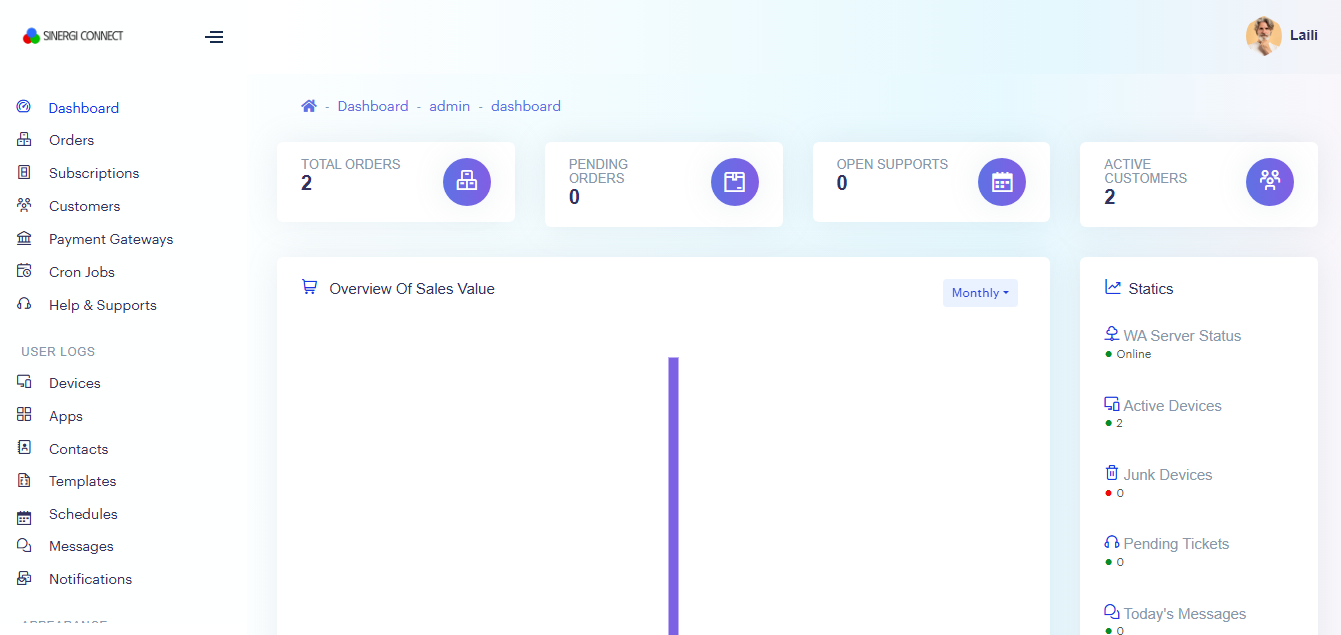The width and height of the screenshot is (1341, 635).
Task: Open the Monthly period dropdown
Action: pos(980,293)
